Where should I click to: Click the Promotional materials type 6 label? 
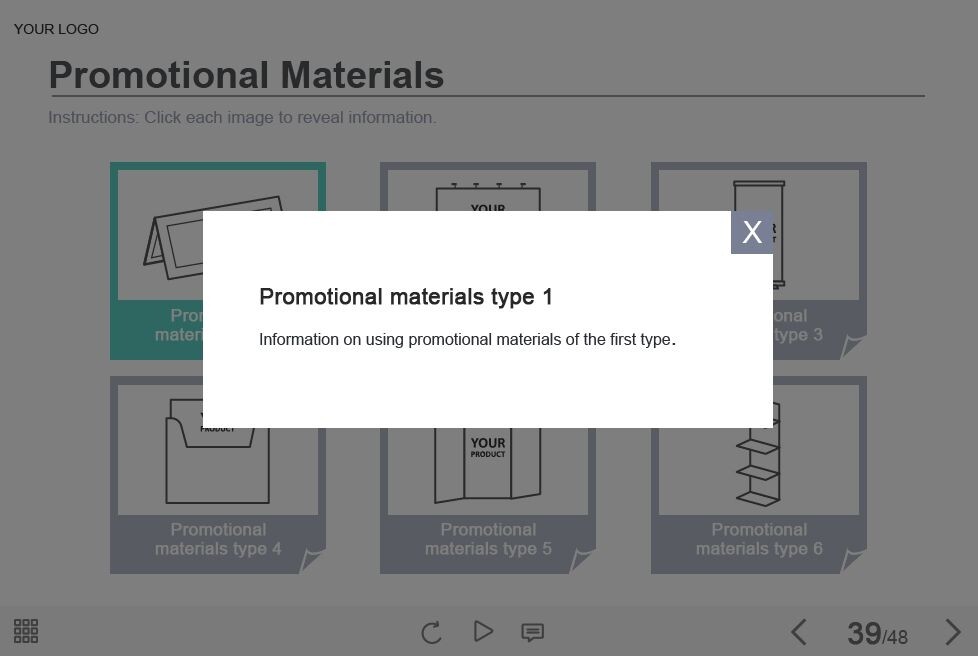coord(758,539)
